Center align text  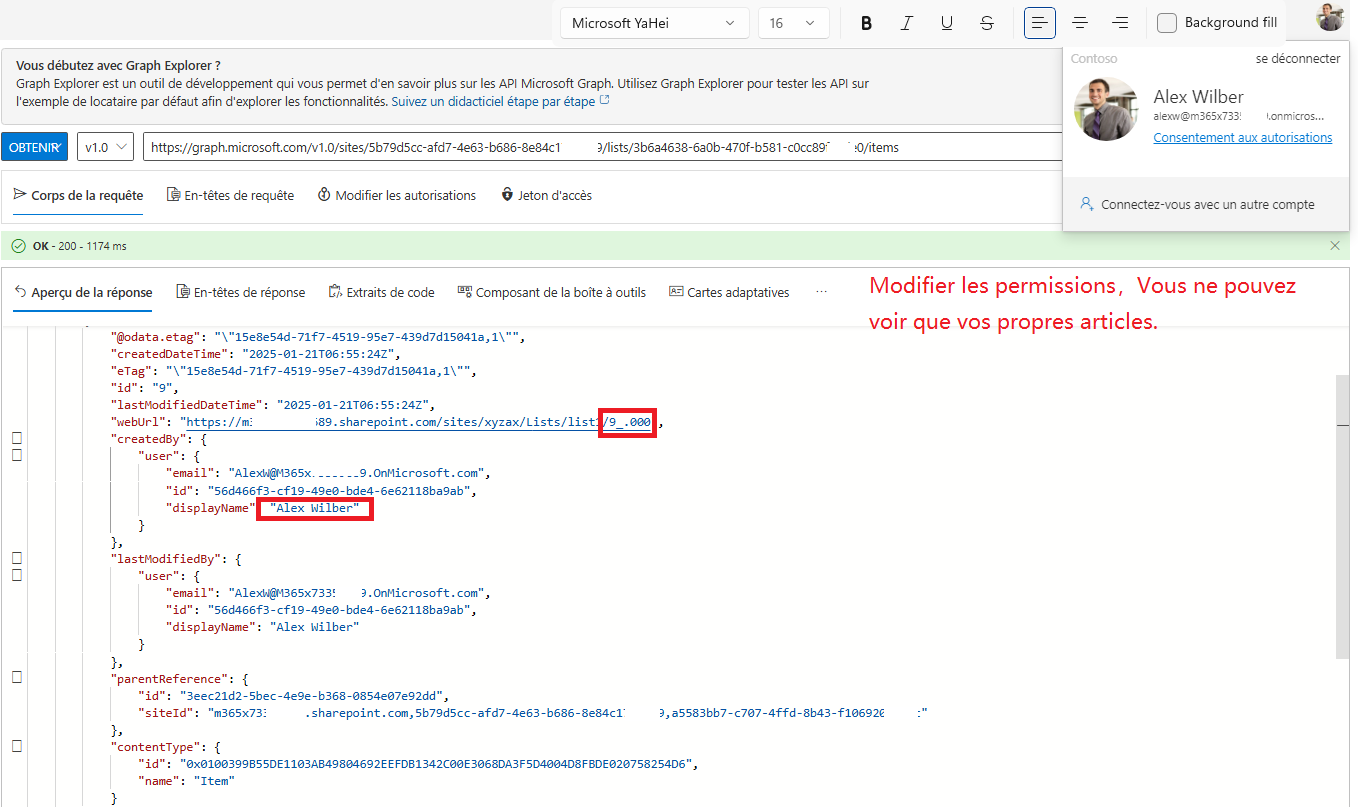click(1080, 23)
